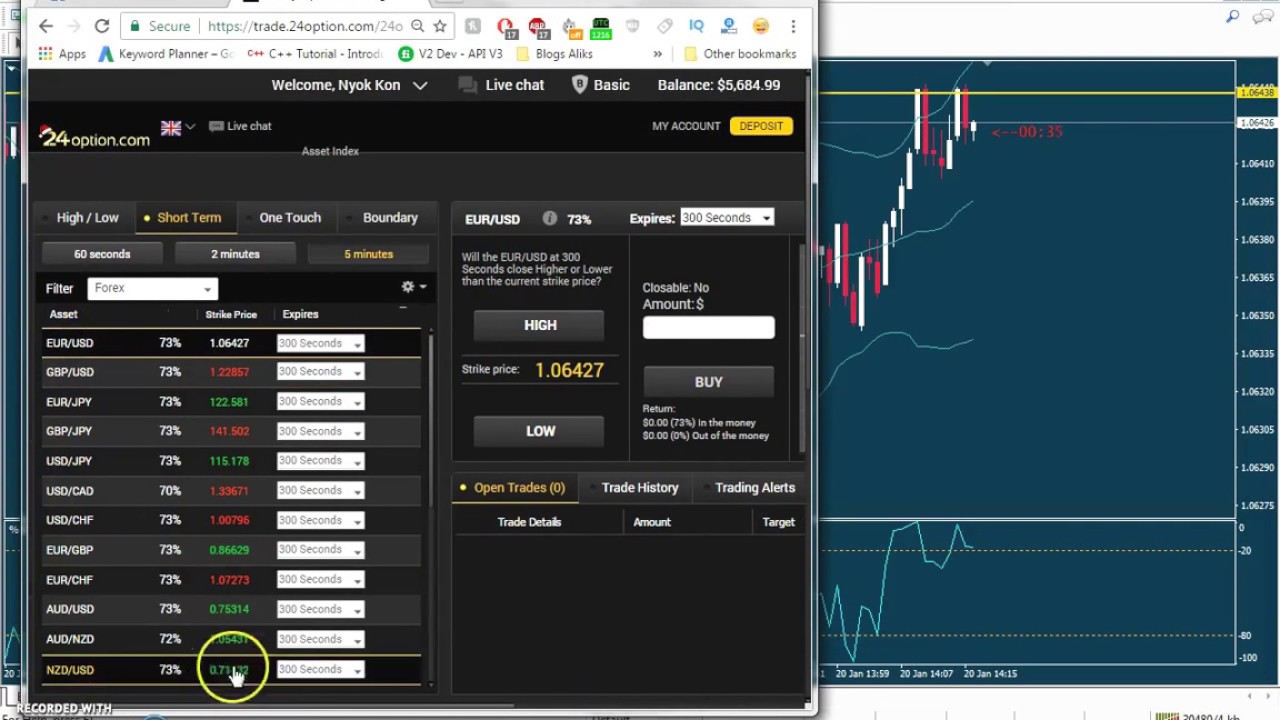Open the asset list settings gear
Viewport: 1280px width, 720px height.
[413, 287]
